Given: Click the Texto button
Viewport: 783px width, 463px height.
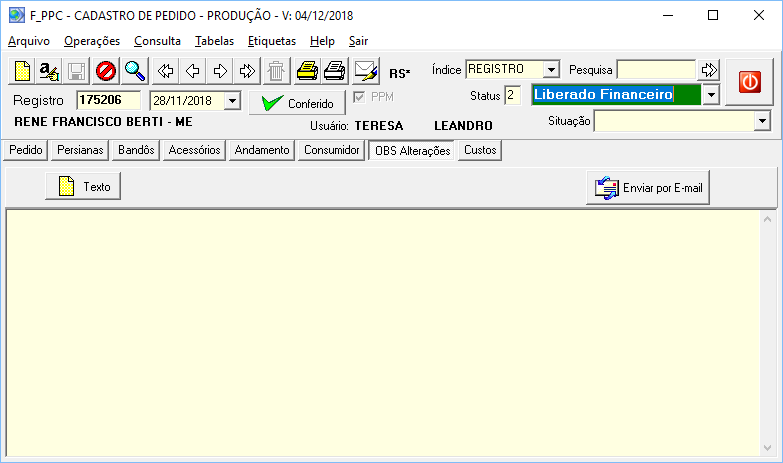Looking at the screenshot, I should coord(83,186).
